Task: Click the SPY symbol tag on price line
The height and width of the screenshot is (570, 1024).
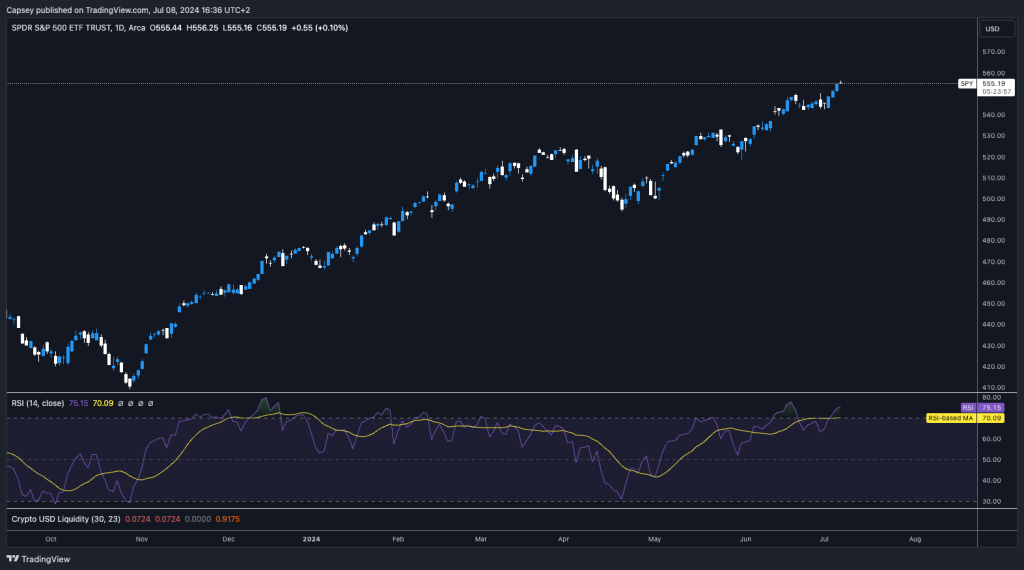Action: coord(966,84)
